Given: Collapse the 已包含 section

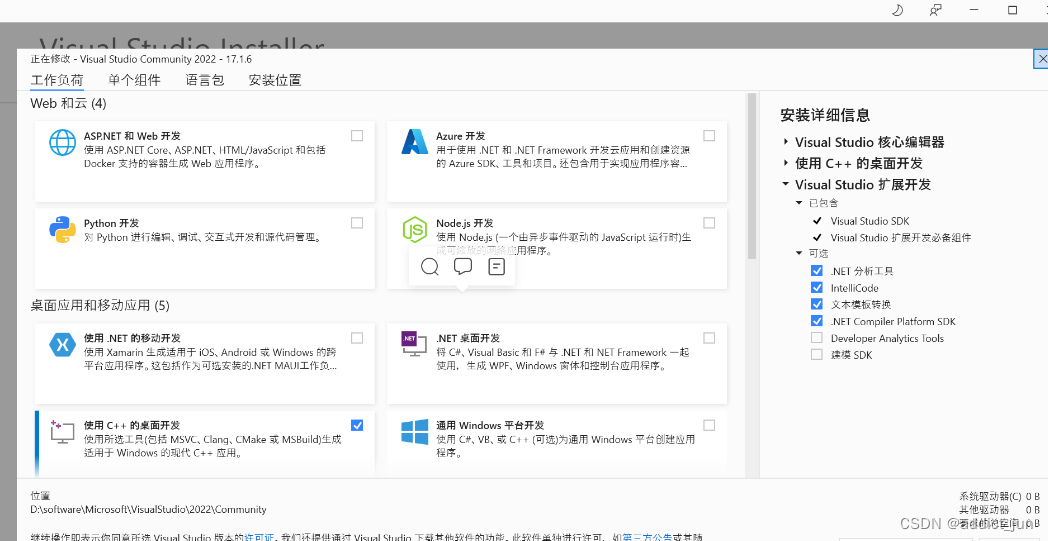Looking at the screenshot, I should click(799, 203).
